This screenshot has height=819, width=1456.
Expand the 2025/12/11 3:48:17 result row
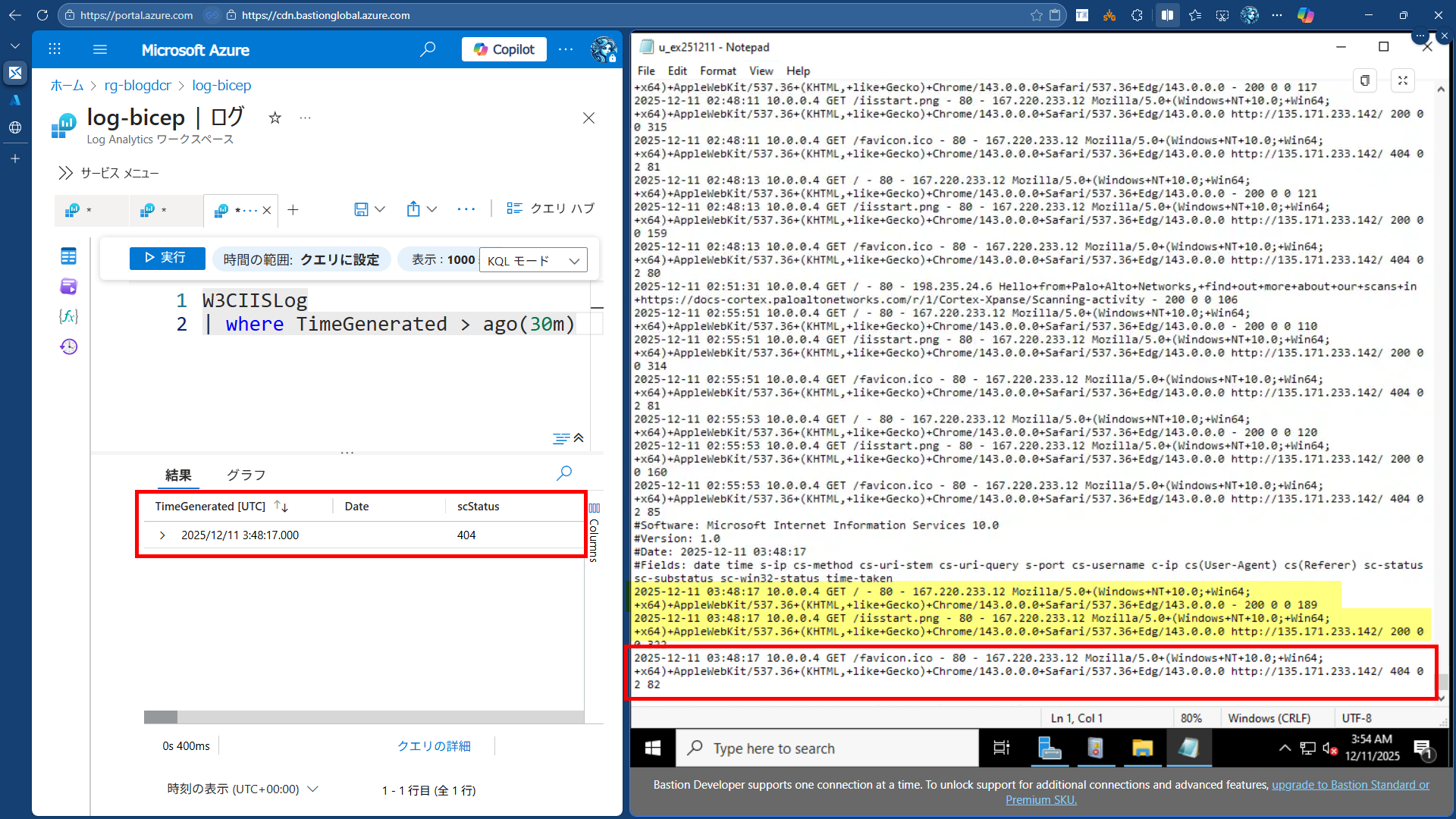[162, 535]
